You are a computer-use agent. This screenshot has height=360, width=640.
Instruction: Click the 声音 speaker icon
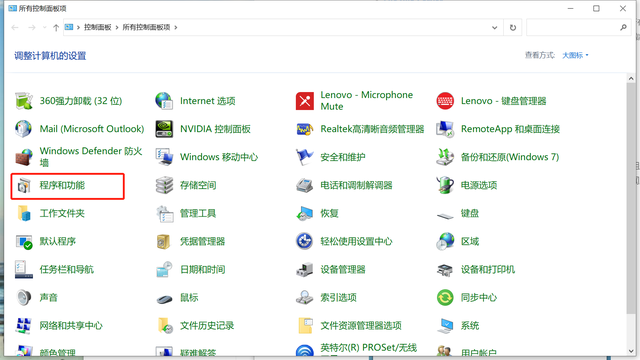pyautogui.click(x=24, y=298)
